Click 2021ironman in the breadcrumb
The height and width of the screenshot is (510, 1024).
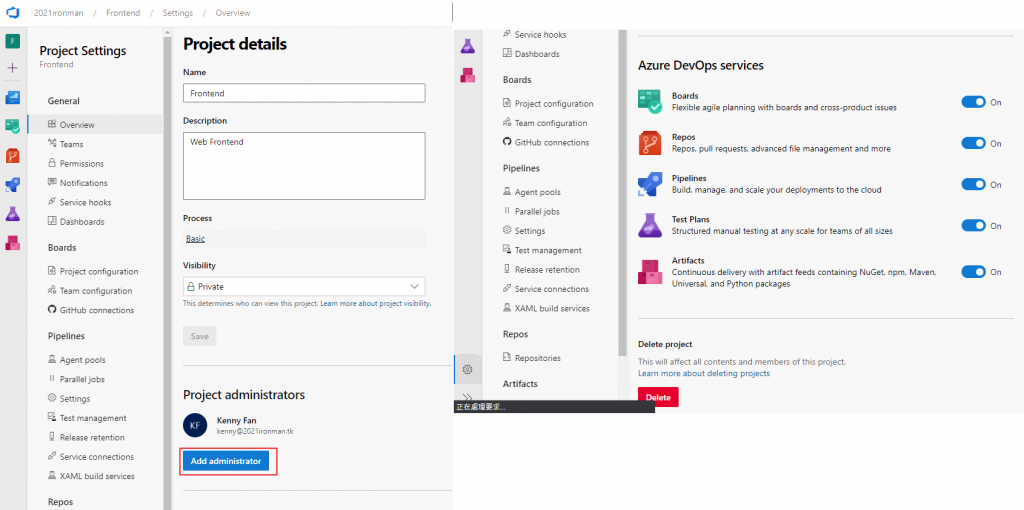59,13
